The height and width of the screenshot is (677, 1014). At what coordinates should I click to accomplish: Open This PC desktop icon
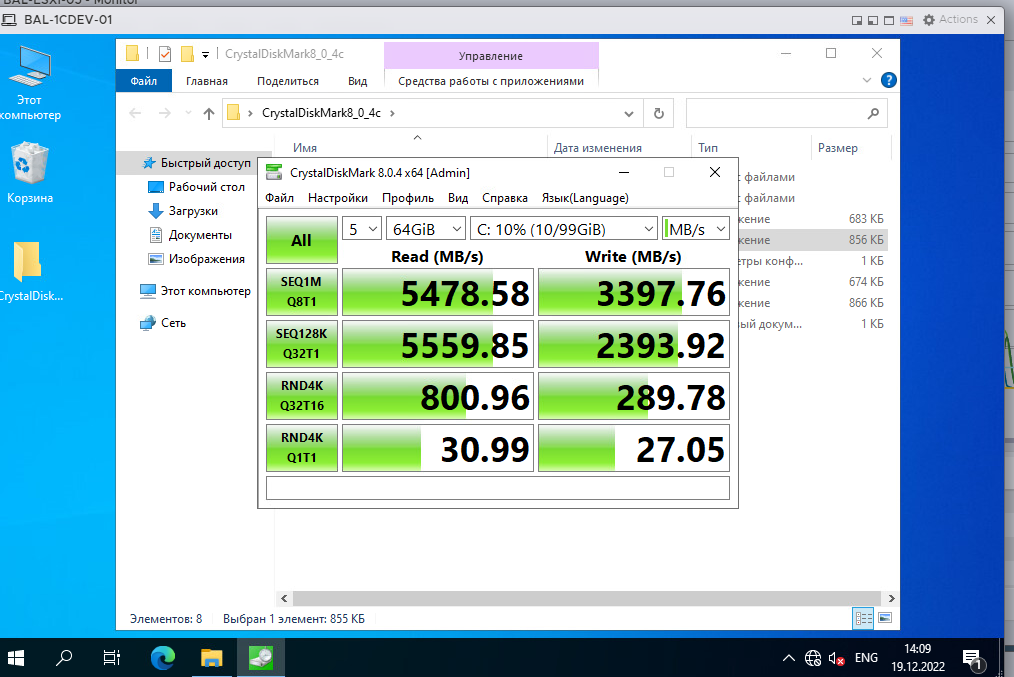click(x=29, y=83)
